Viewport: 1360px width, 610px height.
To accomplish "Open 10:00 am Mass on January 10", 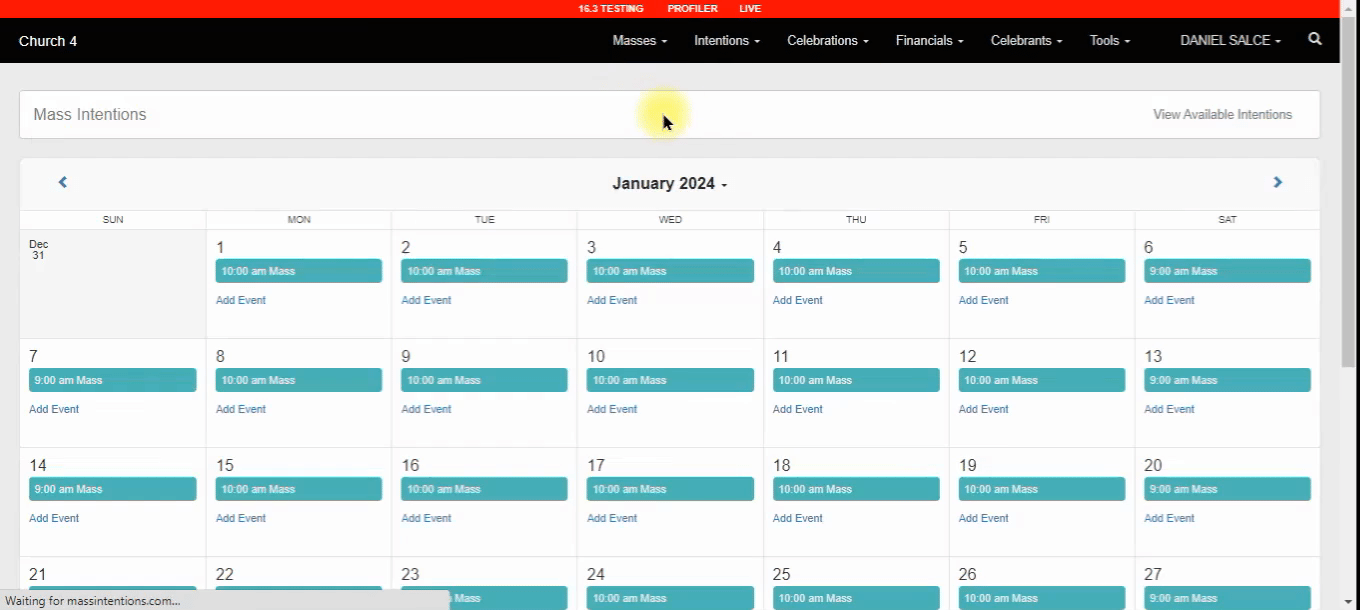I will 670,380.
